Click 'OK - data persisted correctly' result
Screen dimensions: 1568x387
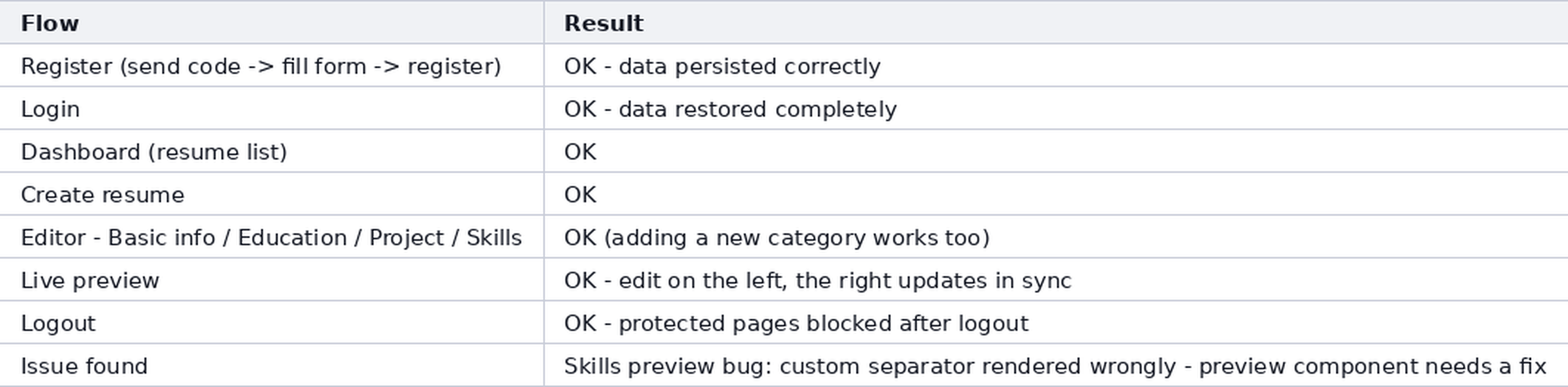[x=722, y=66]
